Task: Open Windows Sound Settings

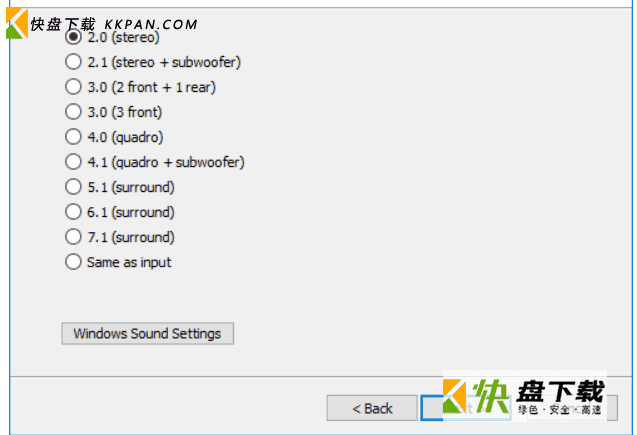Action: tap(147, 333)
